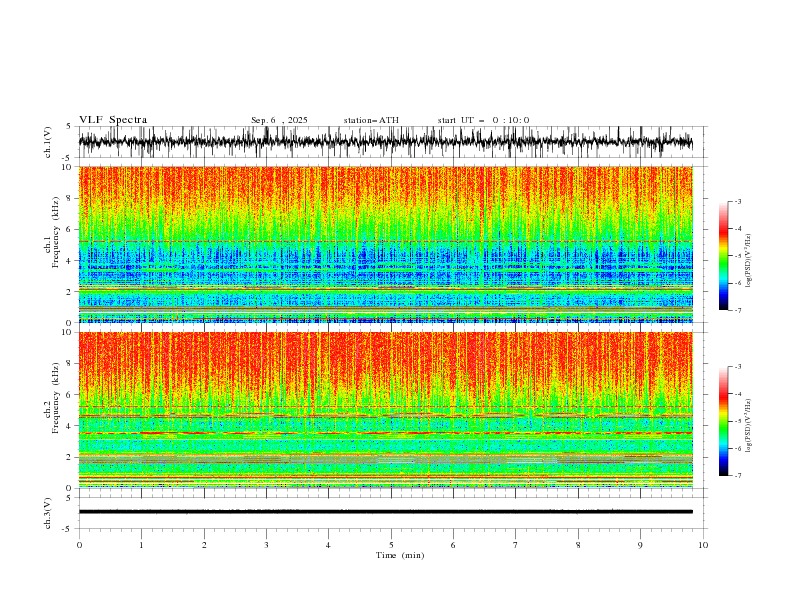
Task: Click the "-3" tick on ch.1 color bar
Action: click(x=738, y=201)
